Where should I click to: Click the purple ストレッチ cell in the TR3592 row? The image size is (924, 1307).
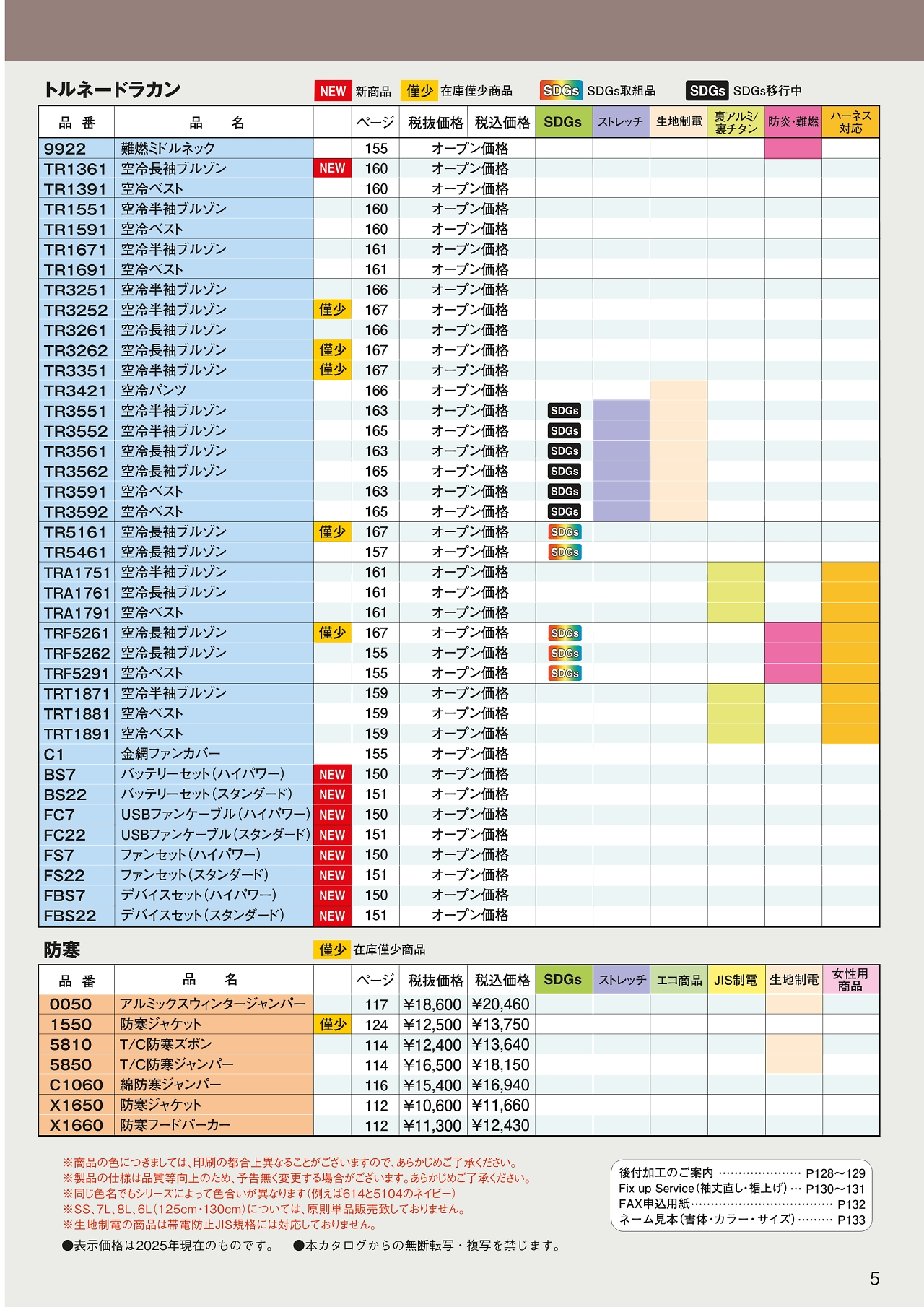[x=621, y=511]
